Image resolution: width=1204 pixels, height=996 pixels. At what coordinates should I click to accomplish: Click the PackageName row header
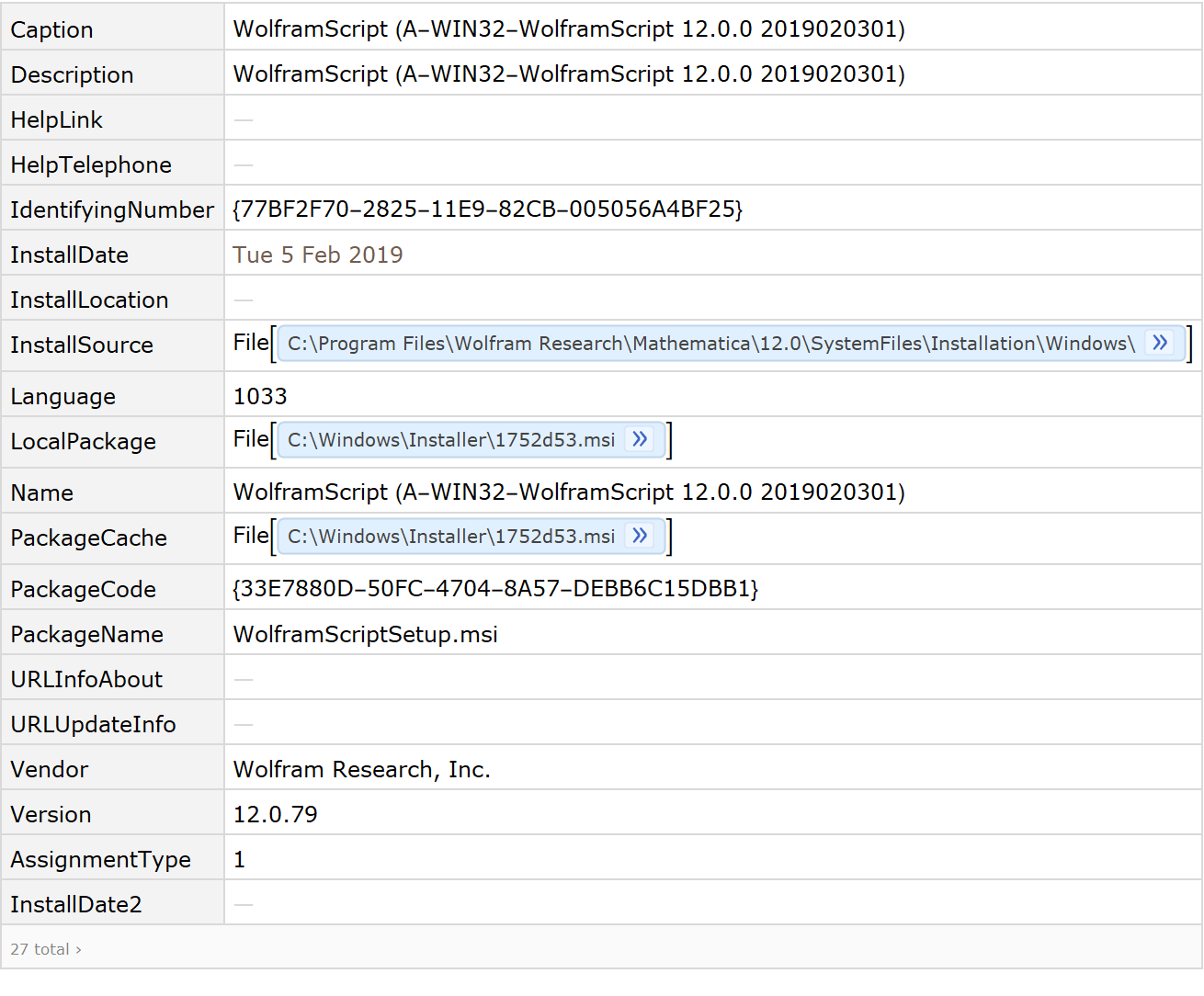(86, 634)
